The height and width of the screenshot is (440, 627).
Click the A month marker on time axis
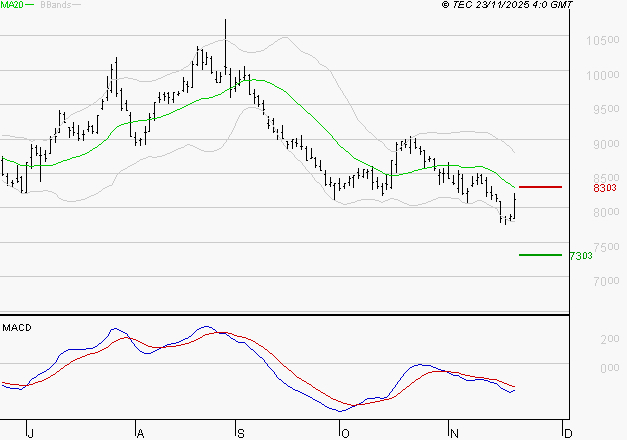tap(140, 434)
